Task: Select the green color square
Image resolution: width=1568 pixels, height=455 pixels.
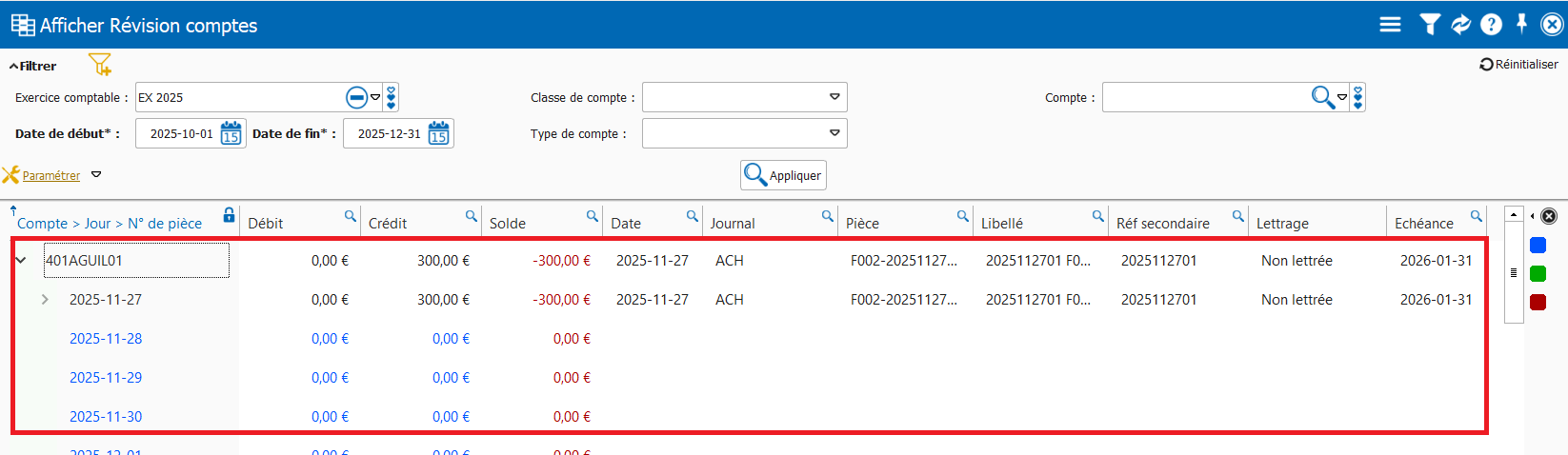Action: pyautogui.click(x=1538, y=274)
